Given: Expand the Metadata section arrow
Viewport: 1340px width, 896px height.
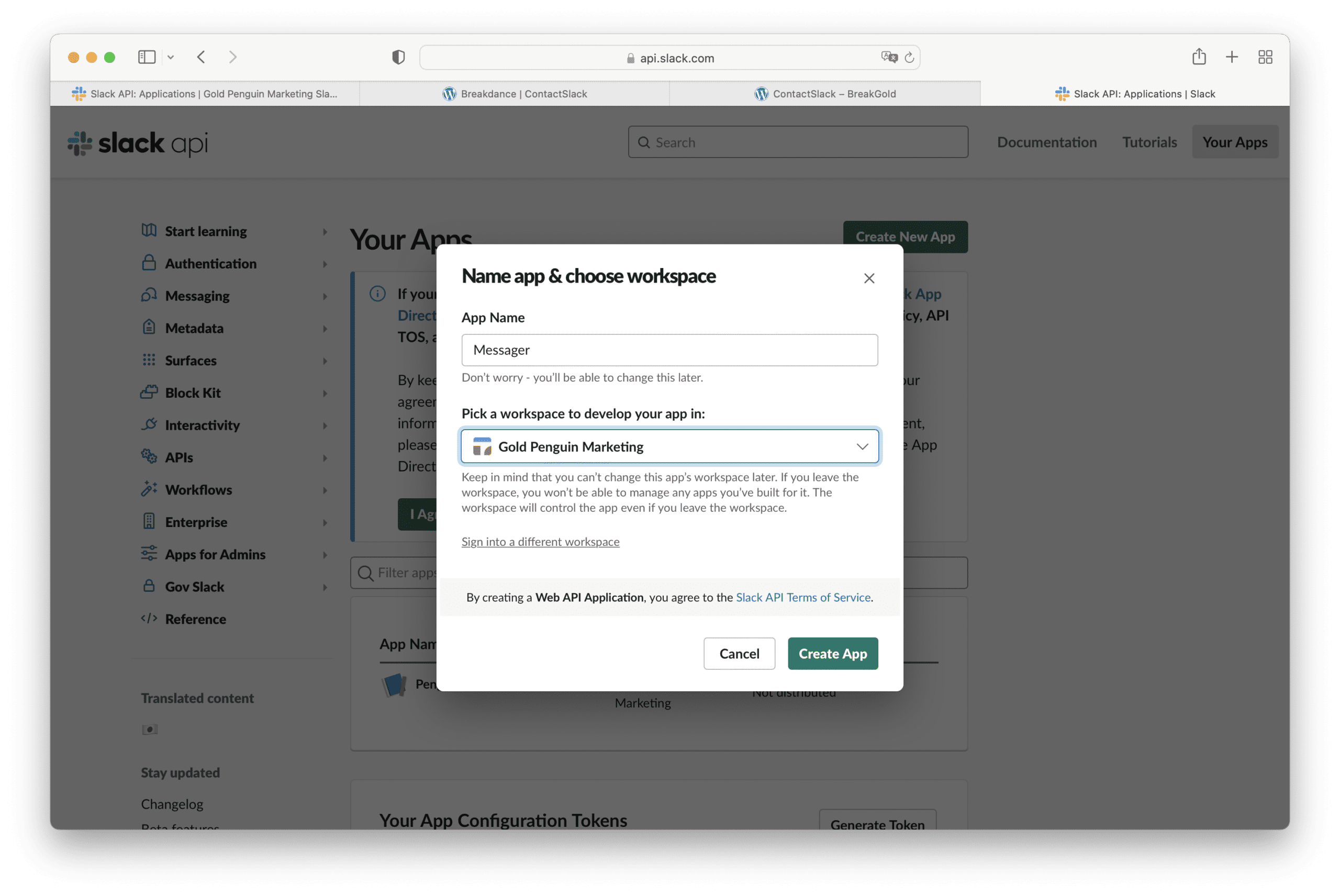Looking at the screenshot, I should 325,329.
